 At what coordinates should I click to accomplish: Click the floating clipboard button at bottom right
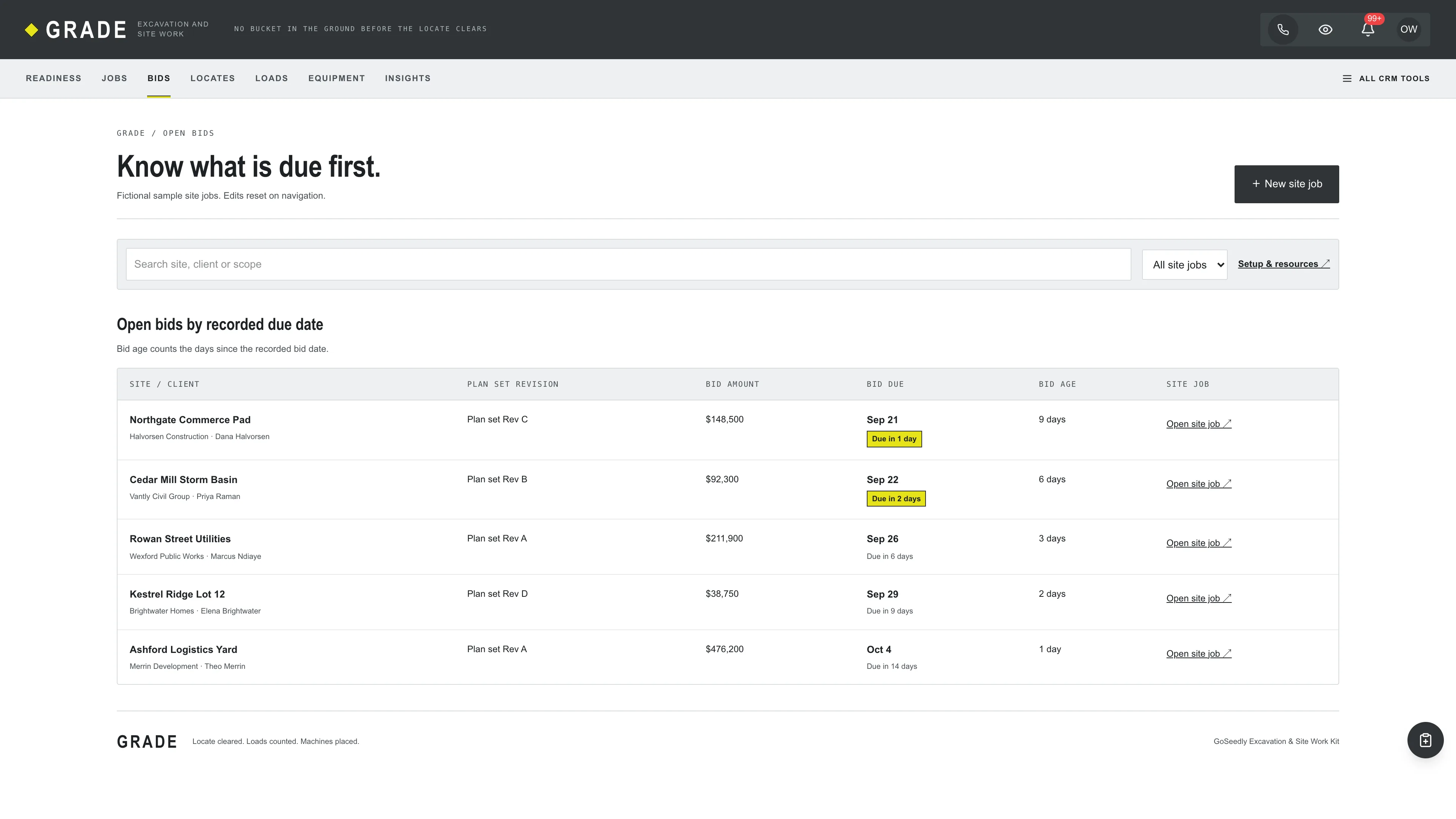[1425, 740]
